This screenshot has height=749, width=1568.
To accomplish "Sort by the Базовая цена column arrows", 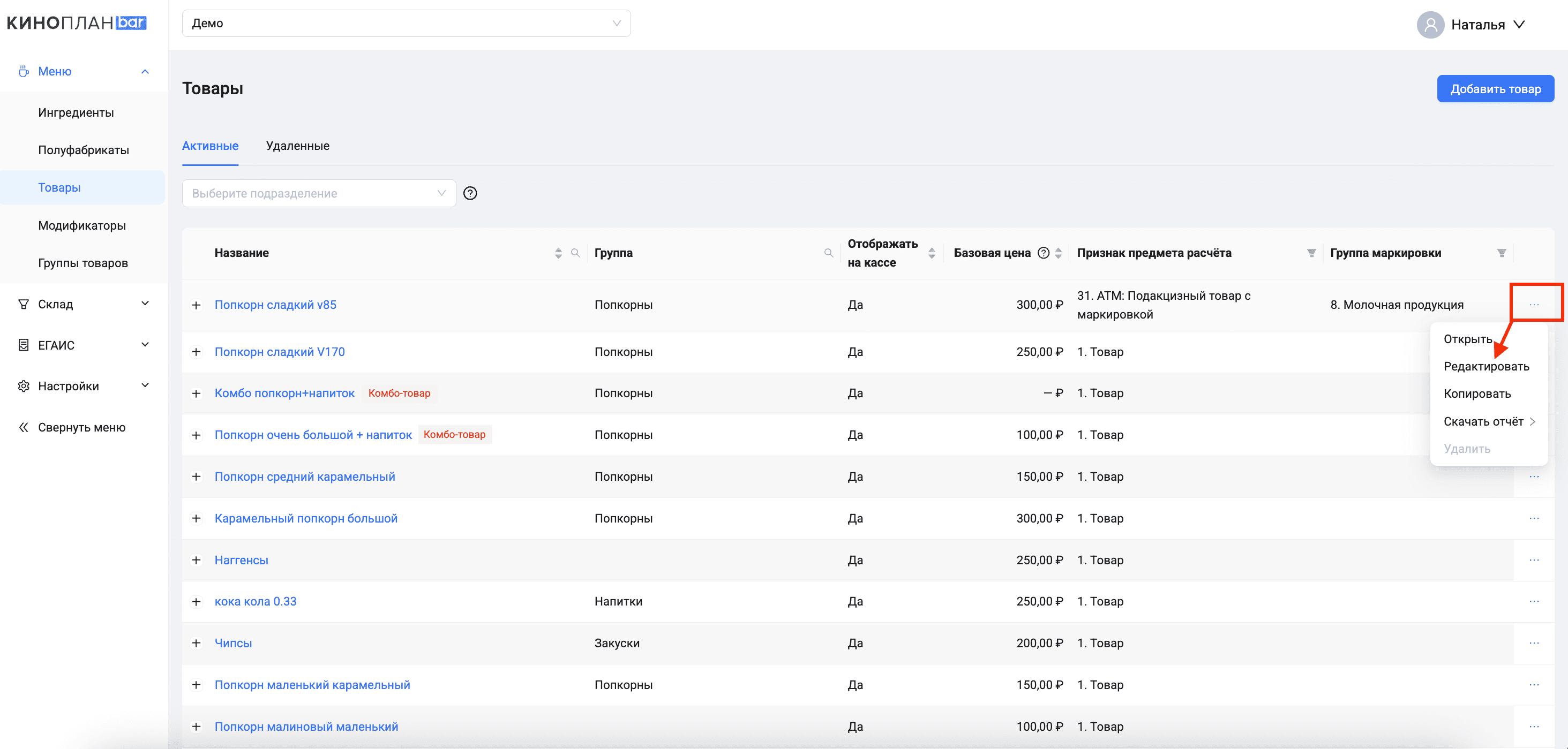I will (x=1058, y=253).
